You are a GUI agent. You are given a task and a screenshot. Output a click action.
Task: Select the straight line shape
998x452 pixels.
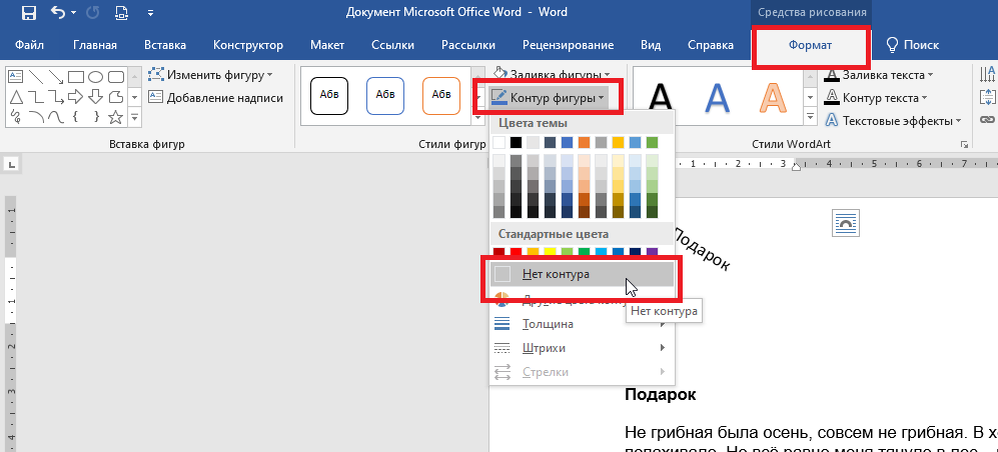coord(36,77)
